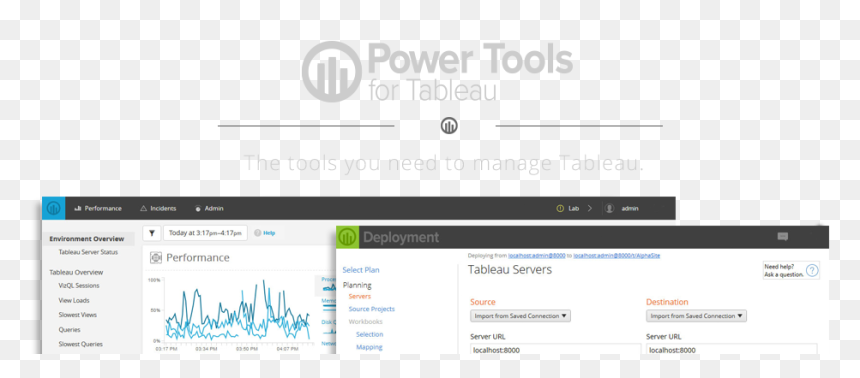The width and height of the screenshot is (860, 378).
Task: Open the time range Today at 3:17pm–4:17pm selector
Action: [x=205, y=233]
